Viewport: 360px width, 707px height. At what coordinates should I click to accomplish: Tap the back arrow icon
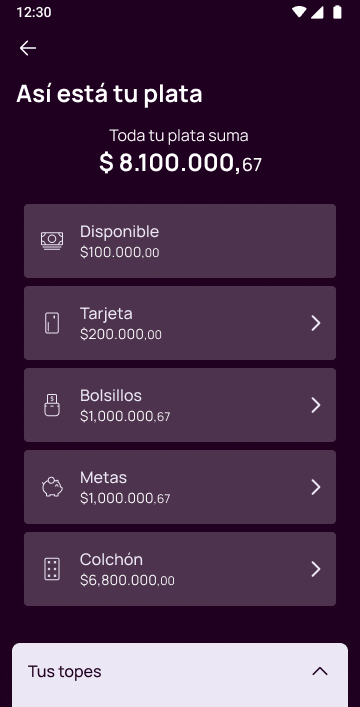tap(28, 48)
